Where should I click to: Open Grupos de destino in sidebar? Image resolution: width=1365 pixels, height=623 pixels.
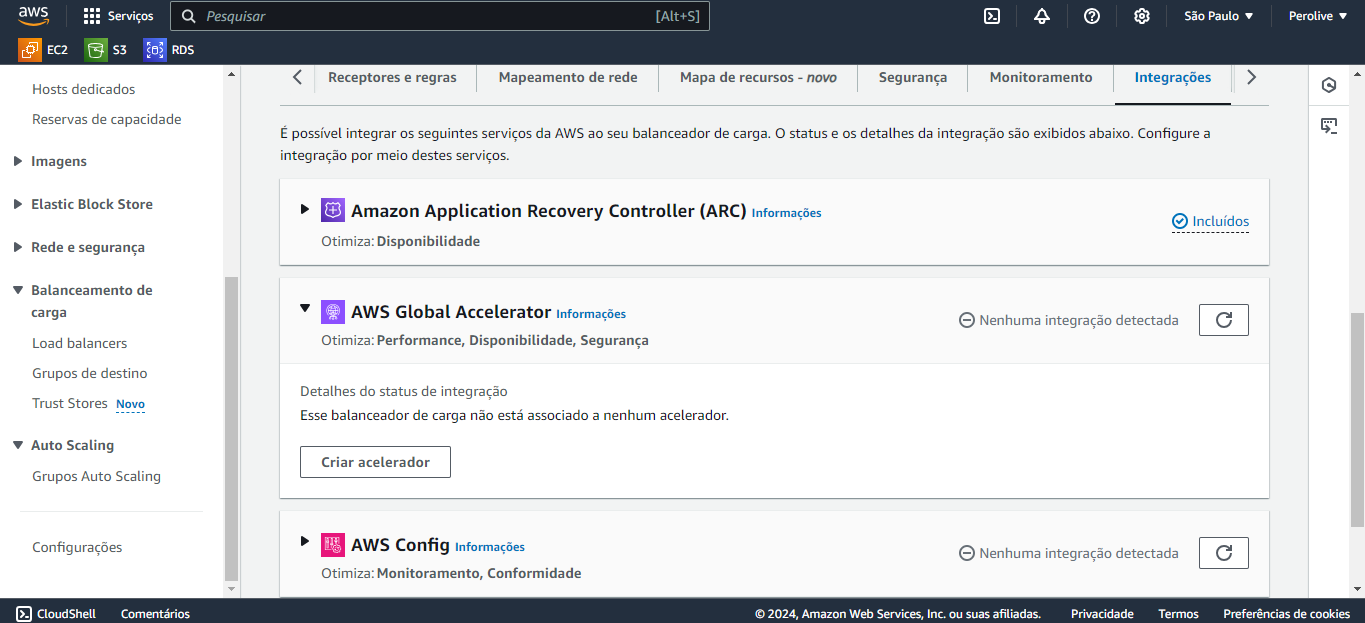tap(90, 373)
